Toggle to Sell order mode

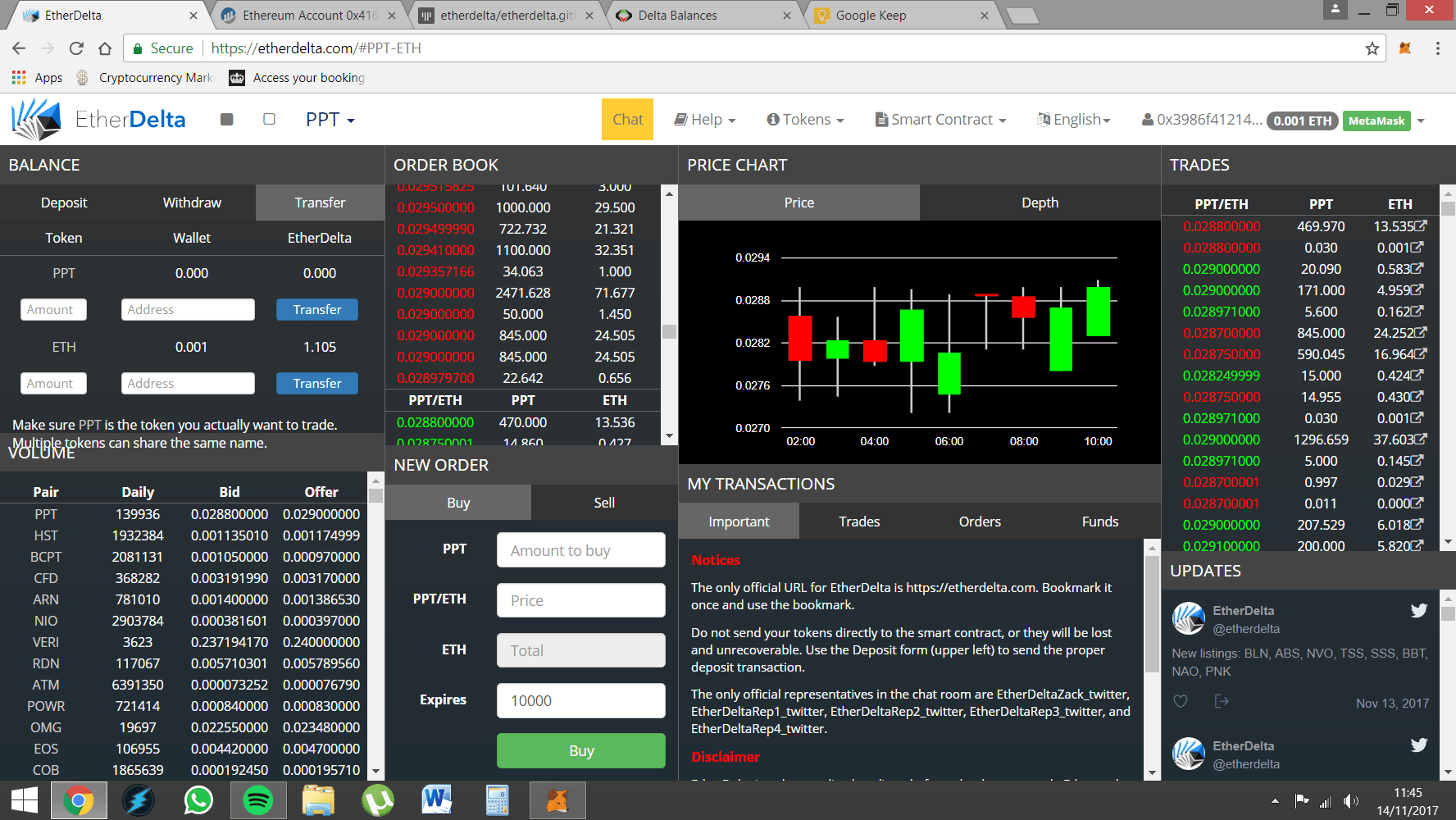[x=604, y=502]
